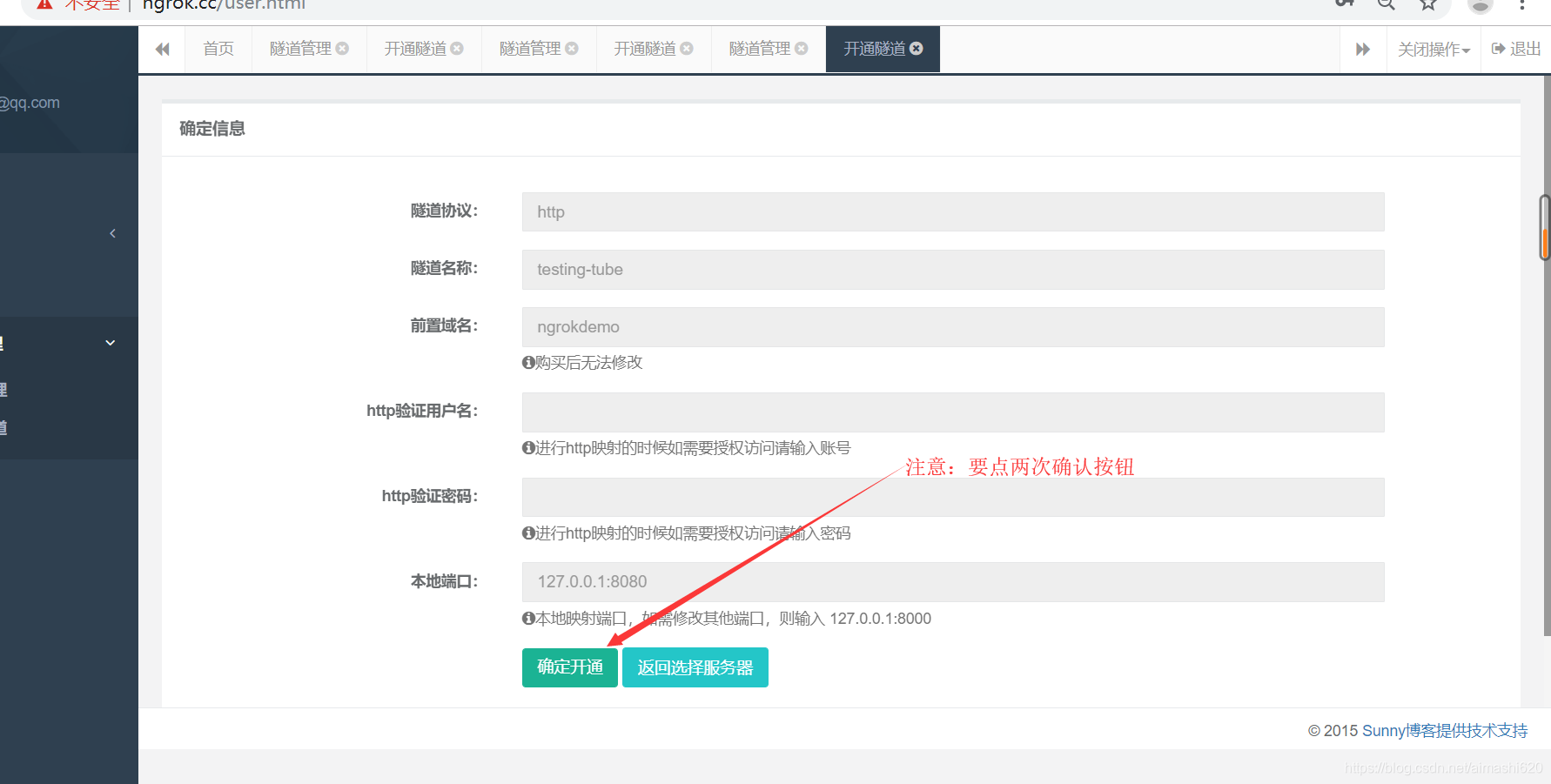Viewport: 1551px width, 784px height.
Task: Click the 返回选择服务器 button
Action: click(695, 667)
